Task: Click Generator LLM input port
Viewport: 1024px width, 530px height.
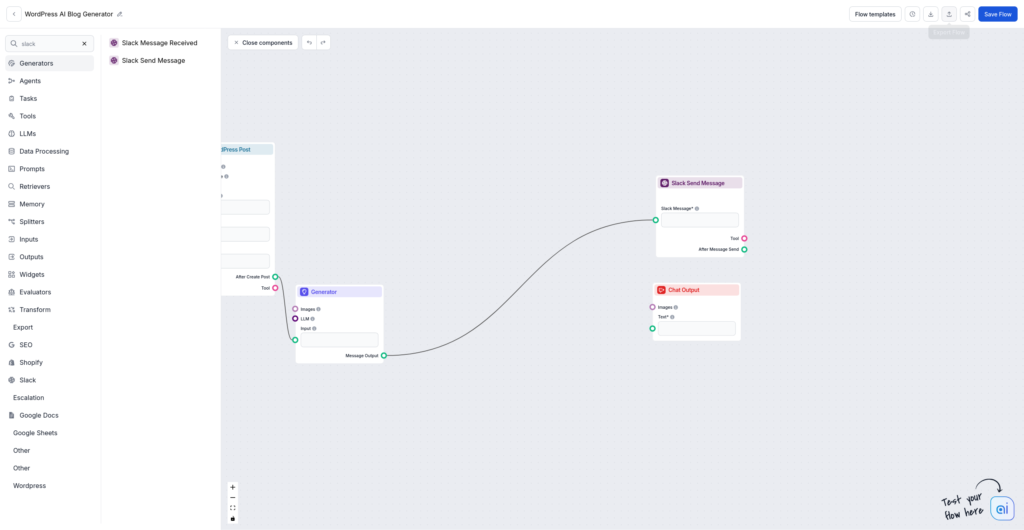Action: [x=295, y=319]
